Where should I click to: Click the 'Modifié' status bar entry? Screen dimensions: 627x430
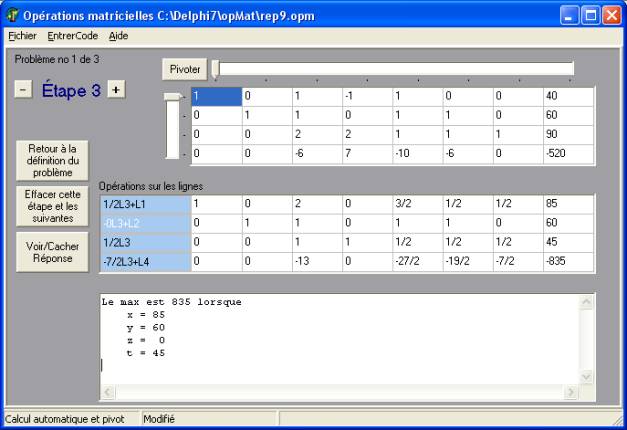[159, 419]
